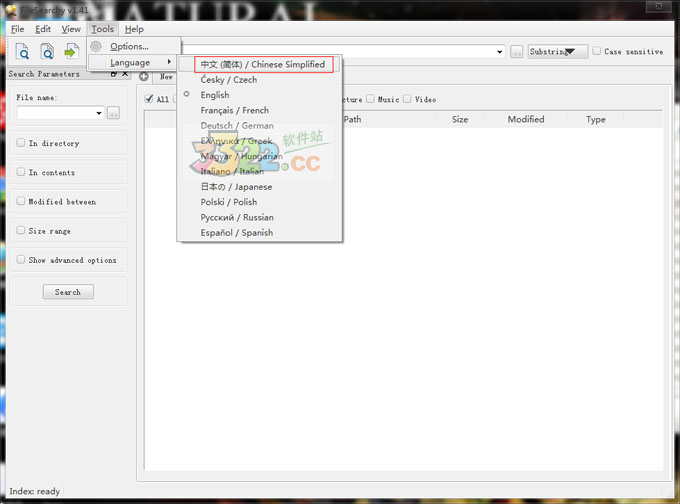Check the In contents option
680x504 pixels.
pyautogui.click(x=21, y=172)
